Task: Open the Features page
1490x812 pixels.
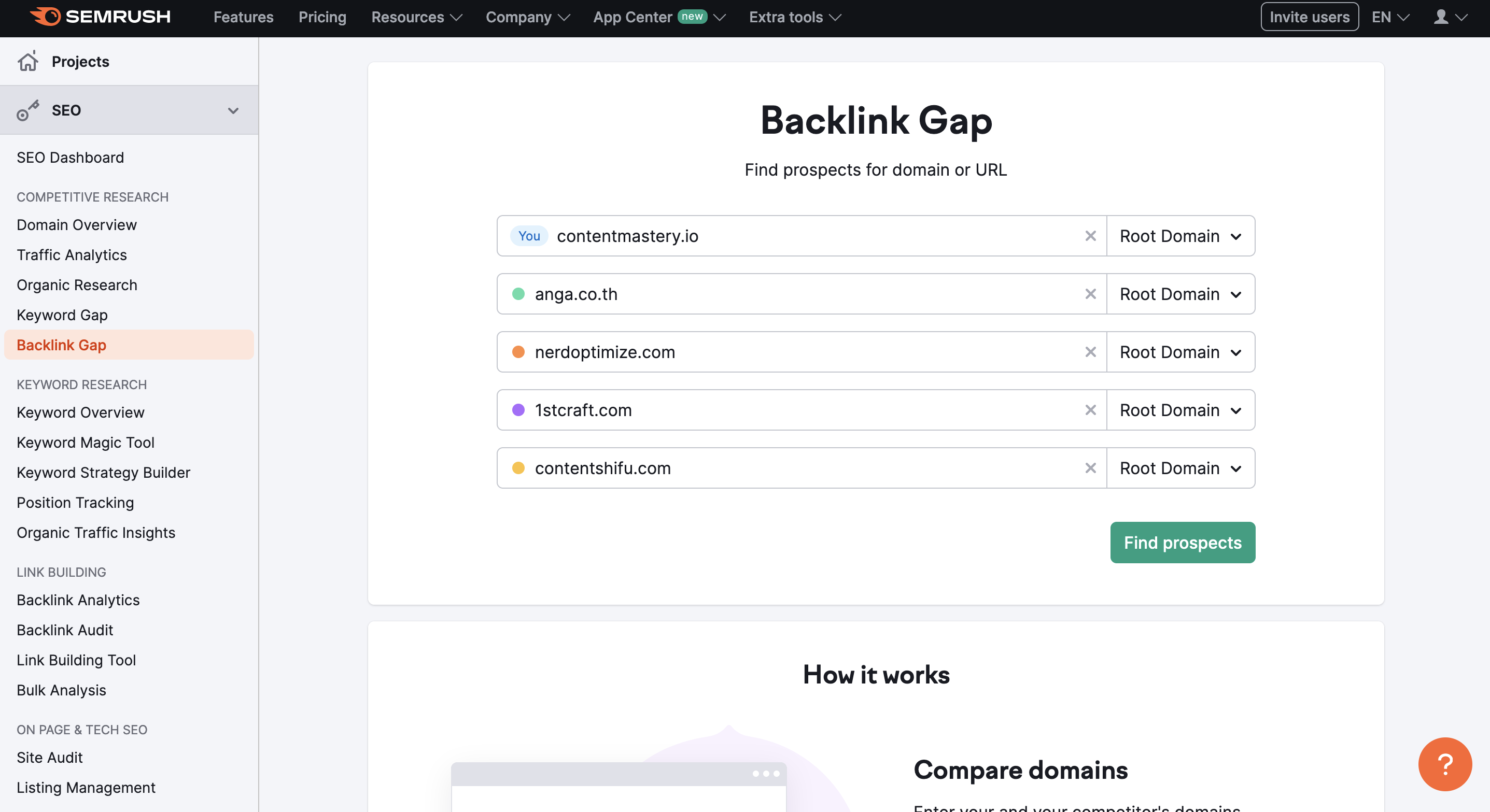Action: pos(244,17)
